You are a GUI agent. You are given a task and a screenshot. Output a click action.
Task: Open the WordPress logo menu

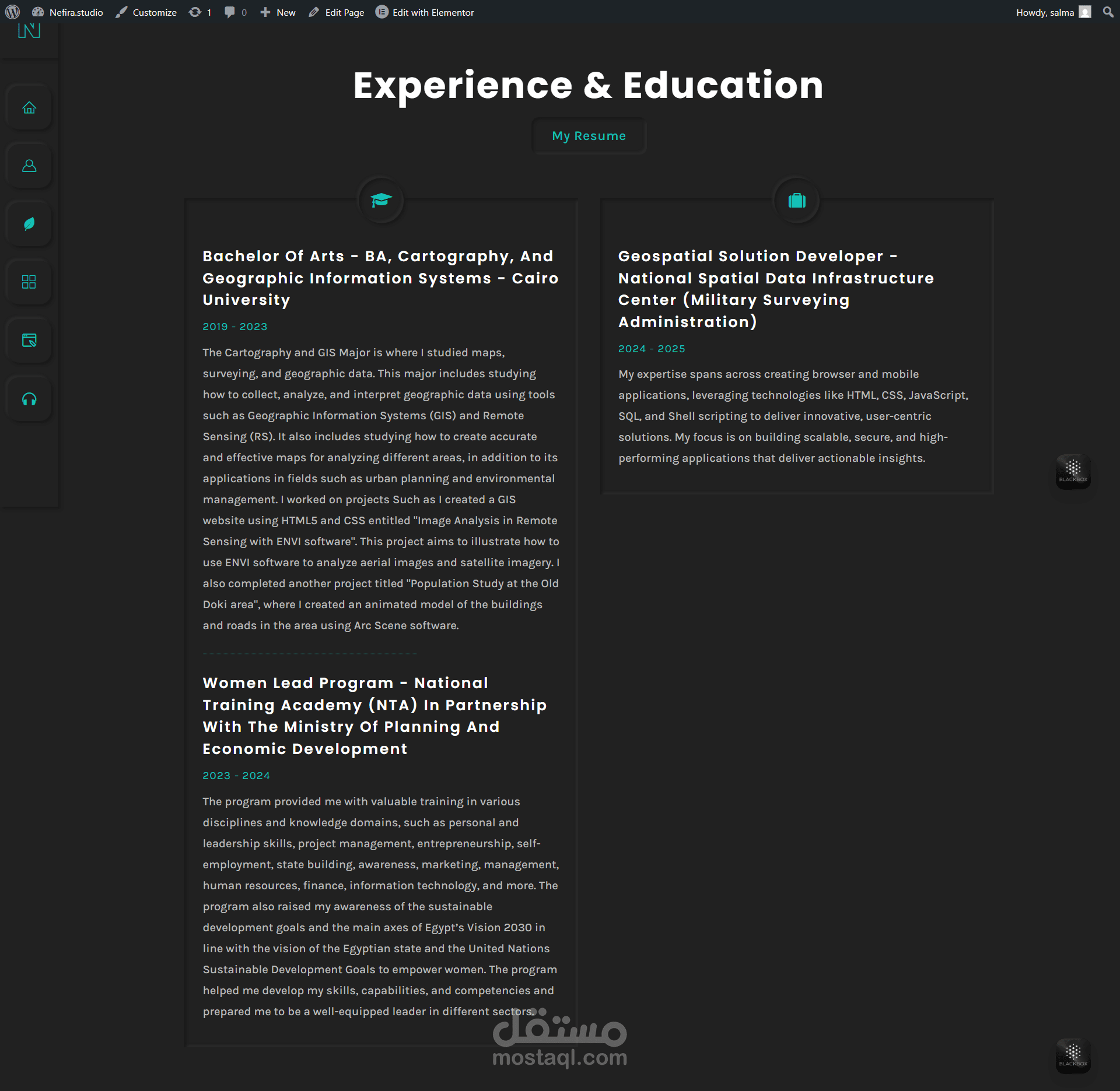click(12, 12)
